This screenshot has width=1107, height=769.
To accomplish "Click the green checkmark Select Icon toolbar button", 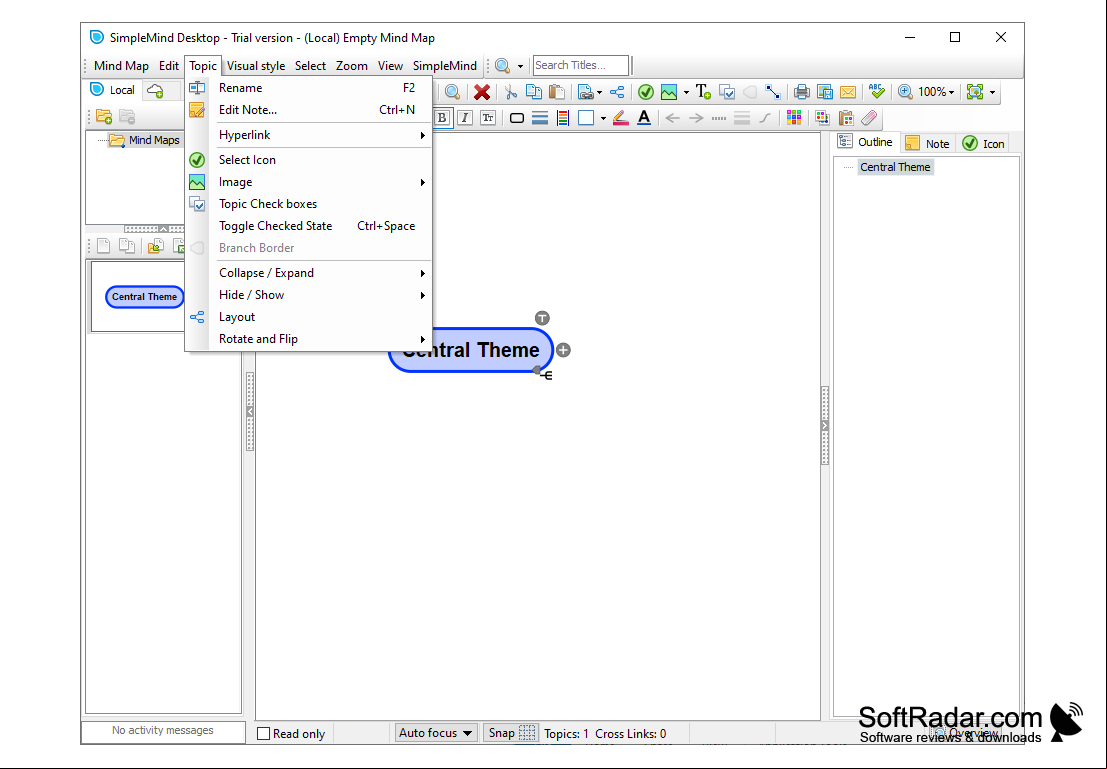I will [645, 92].
